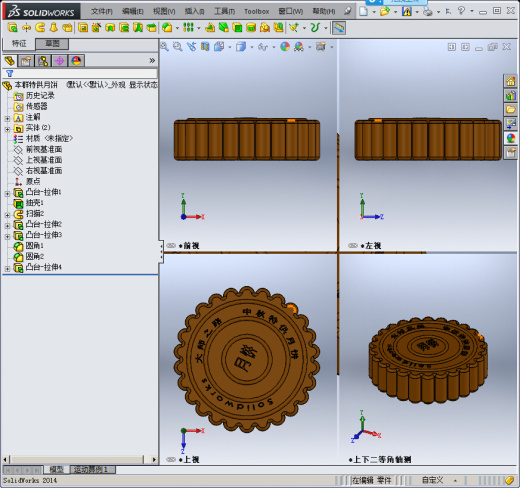Screen dimensions: 520x488
Task: Click the Zoom to Fit magnifier icon
Action: (164, 47)
